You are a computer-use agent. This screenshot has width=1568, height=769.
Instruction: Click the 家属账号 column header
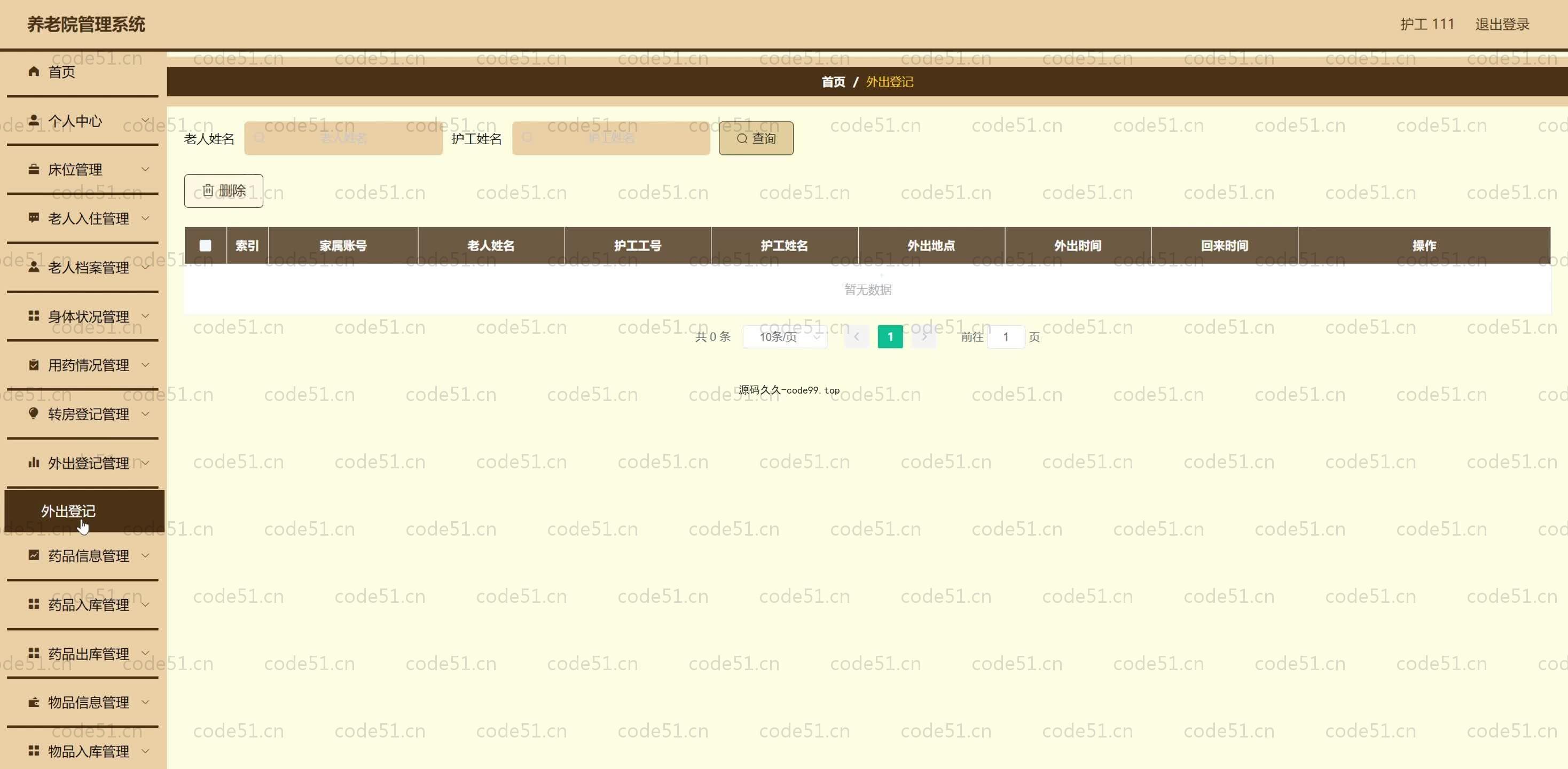(343, 245)
